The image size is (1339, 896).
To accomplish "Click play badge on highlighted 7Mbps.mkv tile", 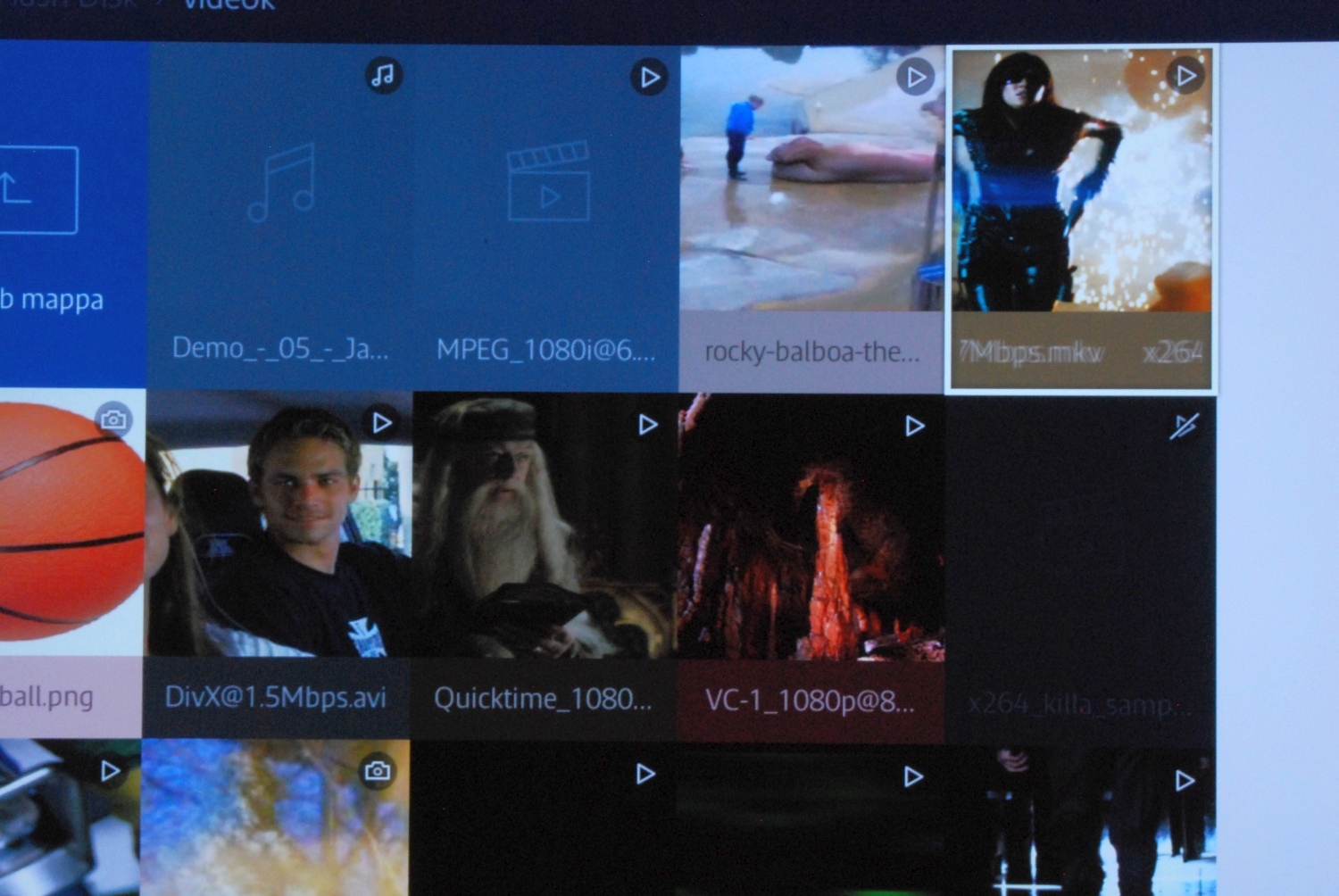I will 1185,76.
